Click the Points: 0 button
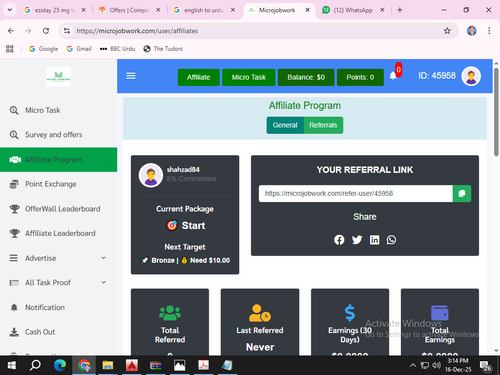Screen dimensions: 500x375 360,77
